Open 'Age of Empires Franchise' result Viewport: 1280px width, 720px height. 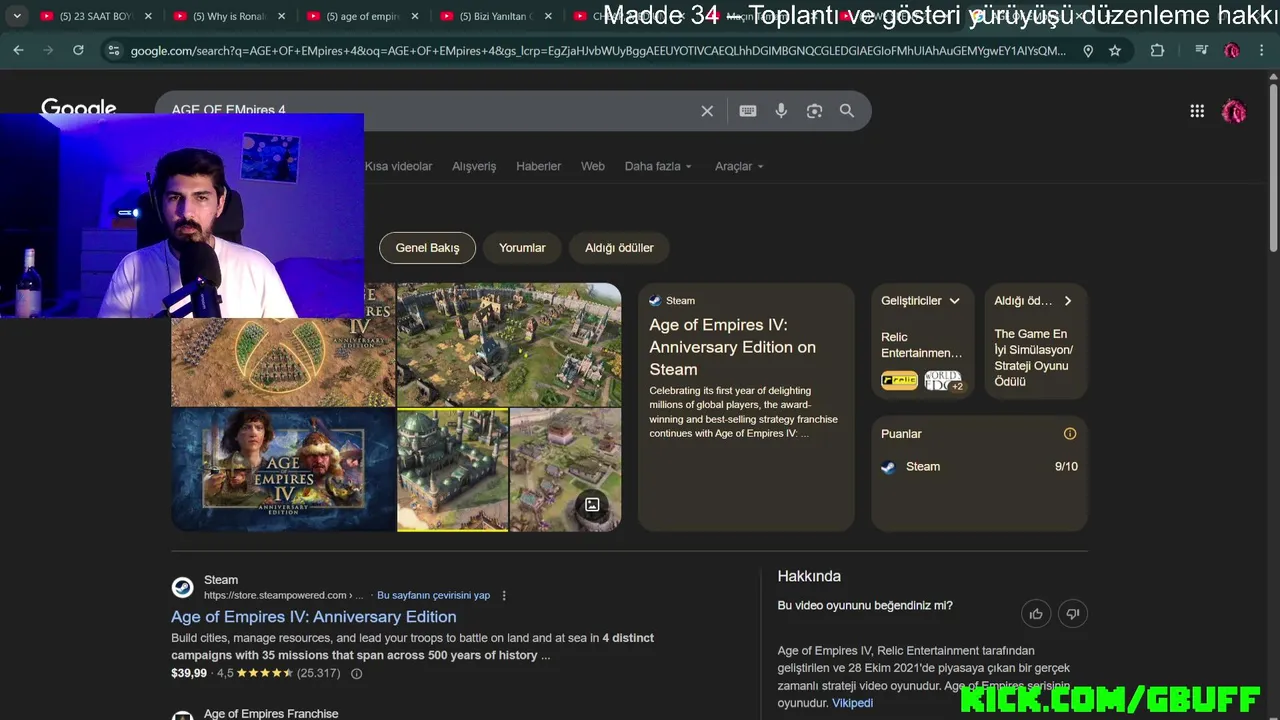click(271, 714)
